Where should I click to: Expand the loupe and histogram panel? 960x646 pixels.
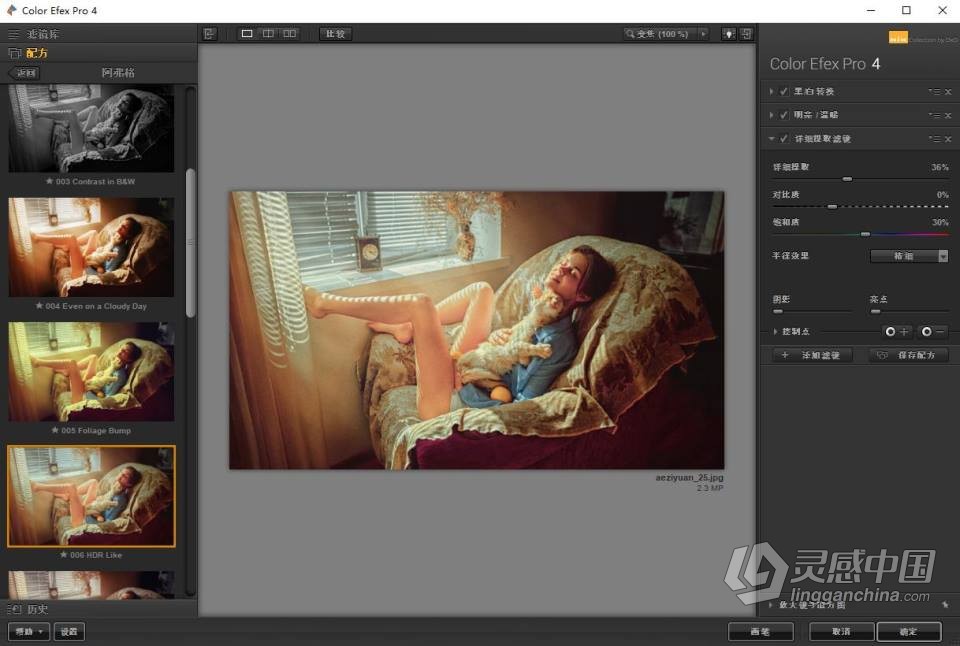pyautogui.click(x=771, y=605)
